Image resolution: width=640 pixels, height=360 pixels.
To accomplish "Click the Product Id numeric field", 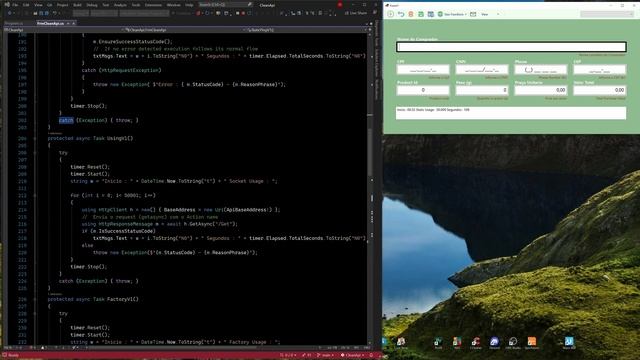I will point(423,90).
